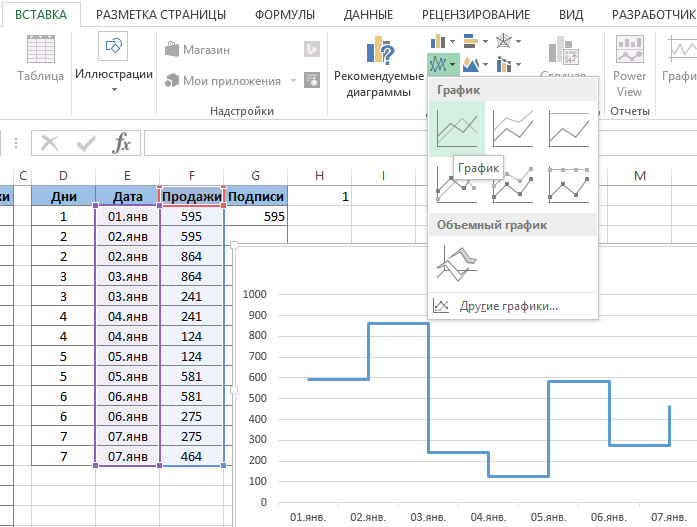697x527 pixels.
Task: Choose the stacked line chart type
Action: pos(512,128)
